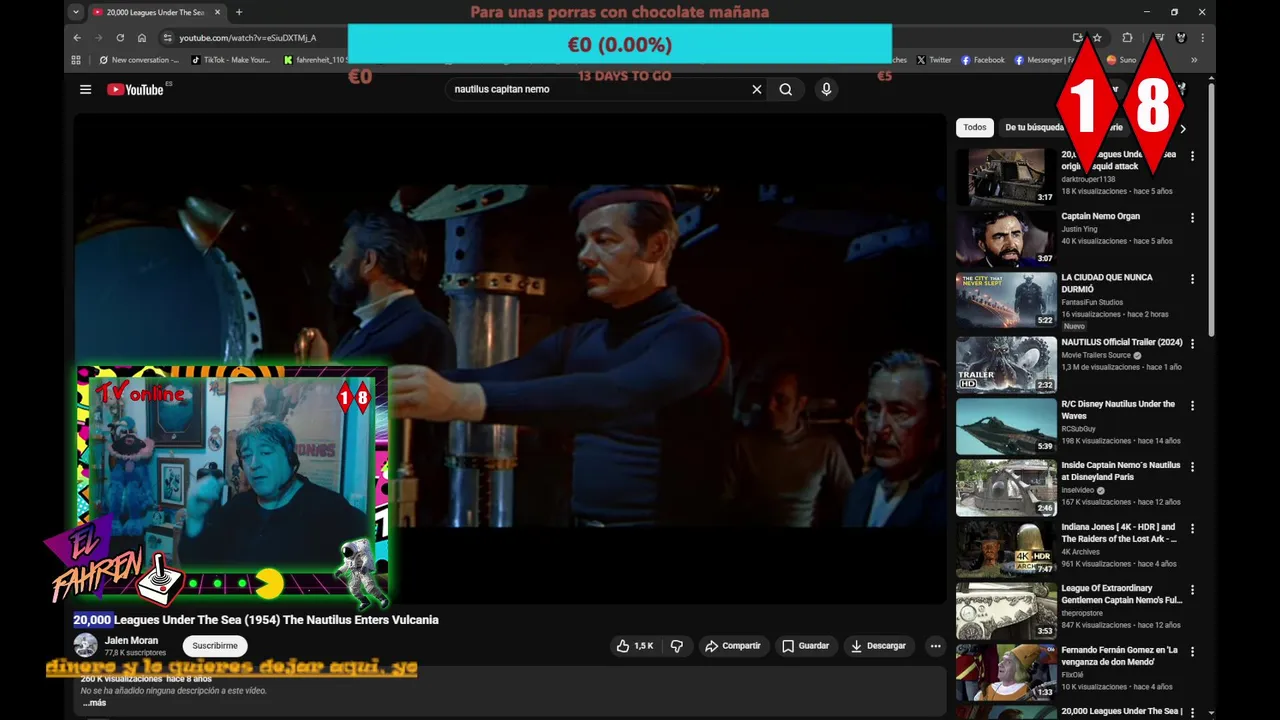Screen dimensions: 1280x720
Task: Reload the page in the browser toolbar
Action: coord(120,37)
